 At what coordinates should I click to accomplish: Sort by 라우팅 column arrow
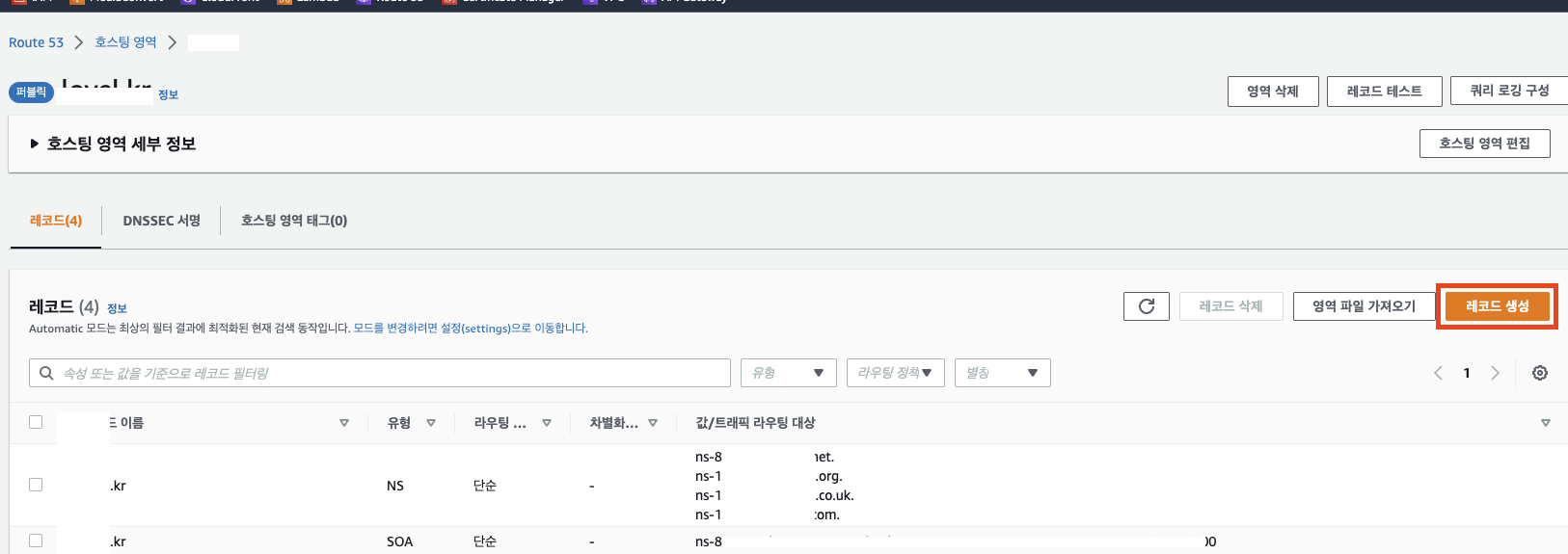[547, 423]
